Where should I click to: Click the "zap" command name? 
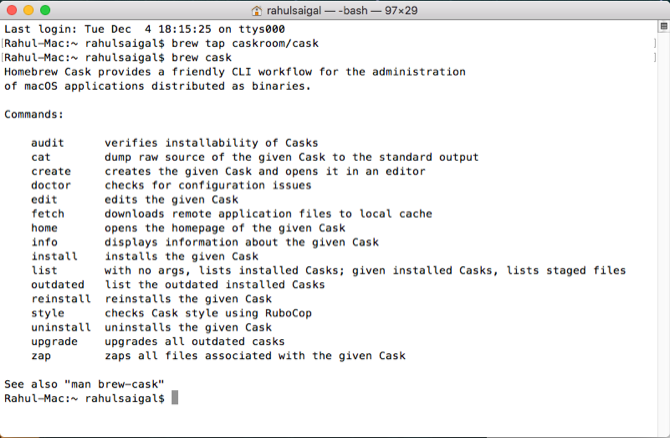(41, 355)
